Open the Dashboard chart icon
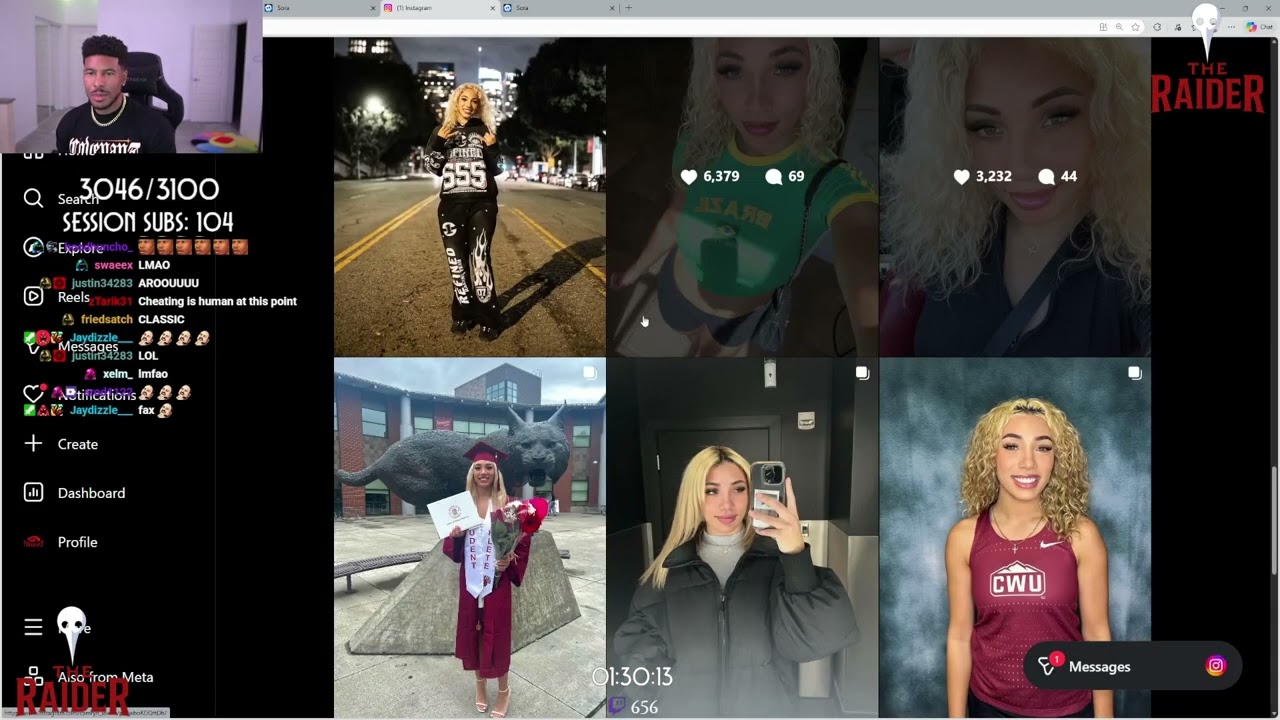The height and width of the screenshot is (720, 1280). [x=33, y=492]
